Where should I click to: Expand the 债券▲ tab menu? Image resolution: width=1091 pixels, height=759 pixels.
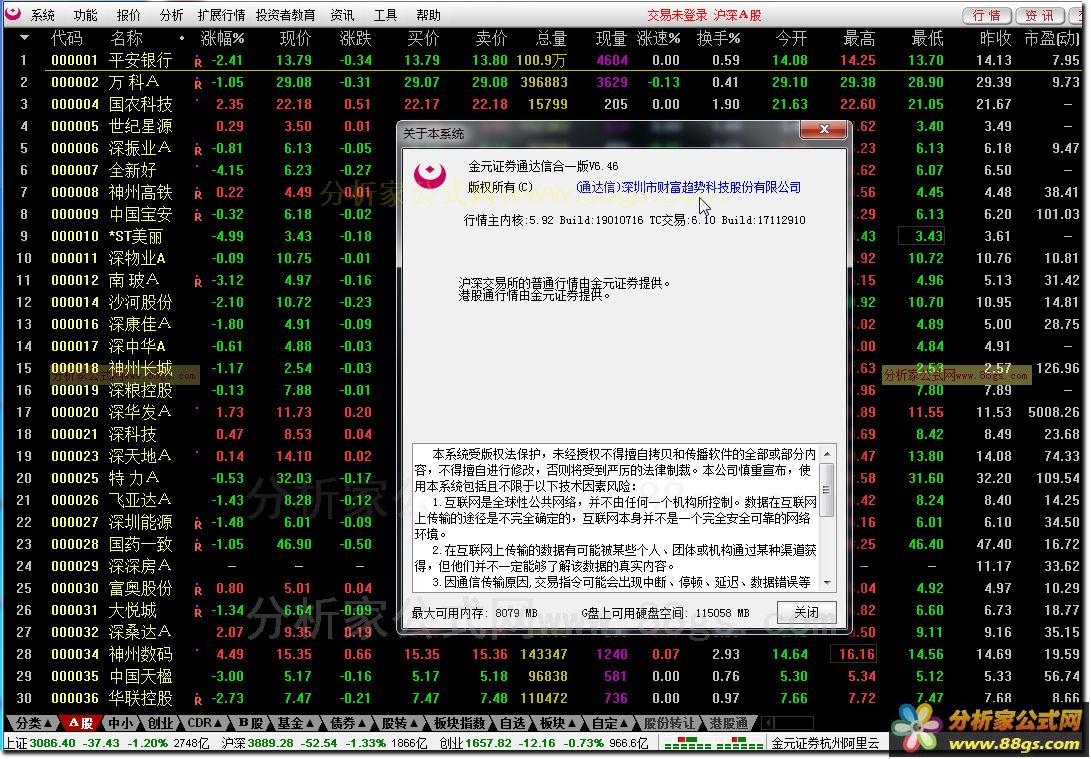(349, 724)
